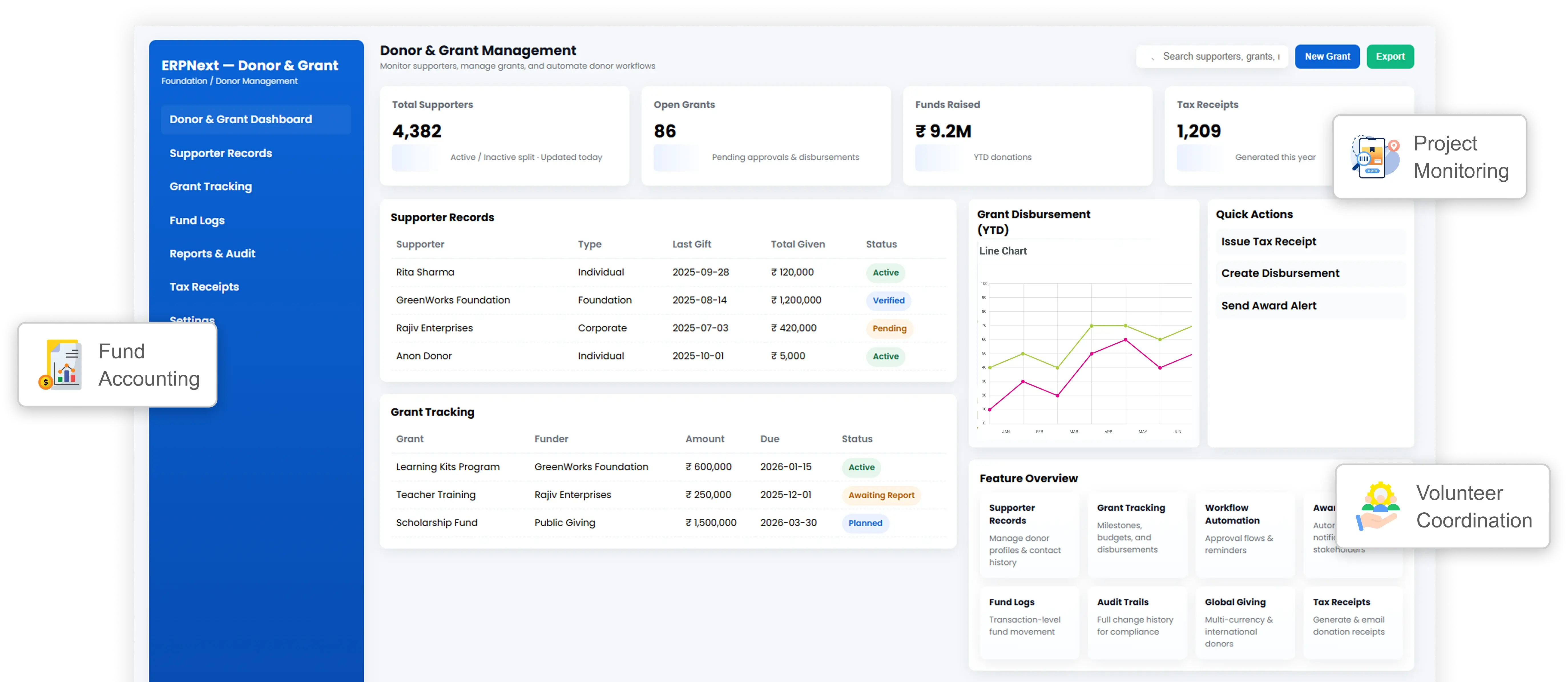Trigger Send Award Alert quick action

click(1269, 305)
